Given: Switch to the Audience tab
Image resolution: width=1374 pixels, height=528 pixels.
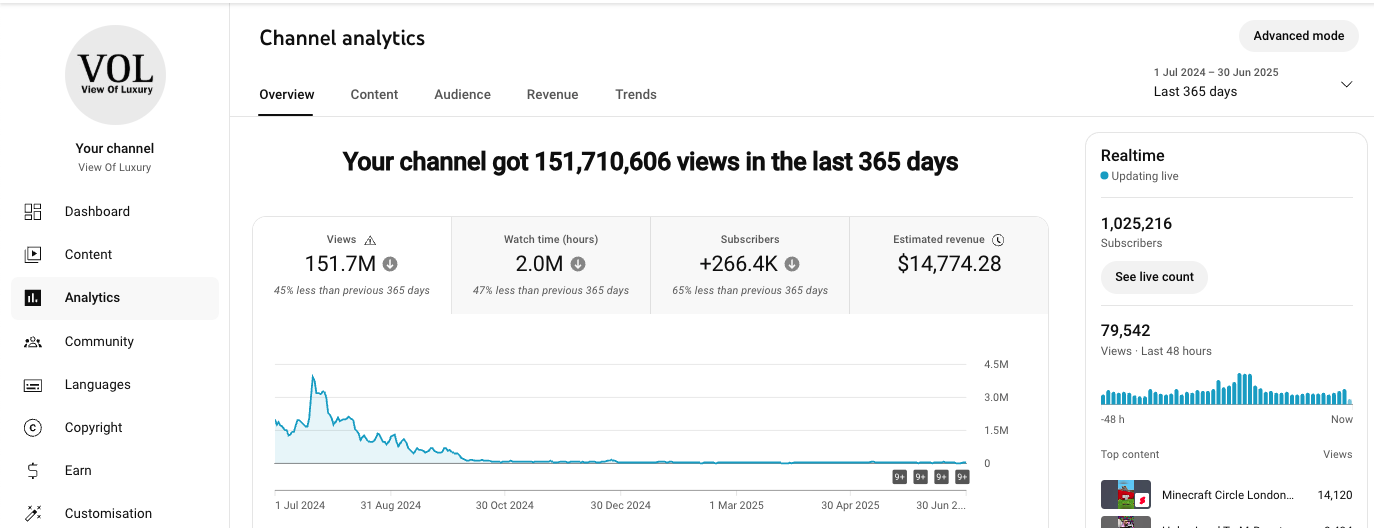Looking at the screenshot, I should click(x=462, y=95).
